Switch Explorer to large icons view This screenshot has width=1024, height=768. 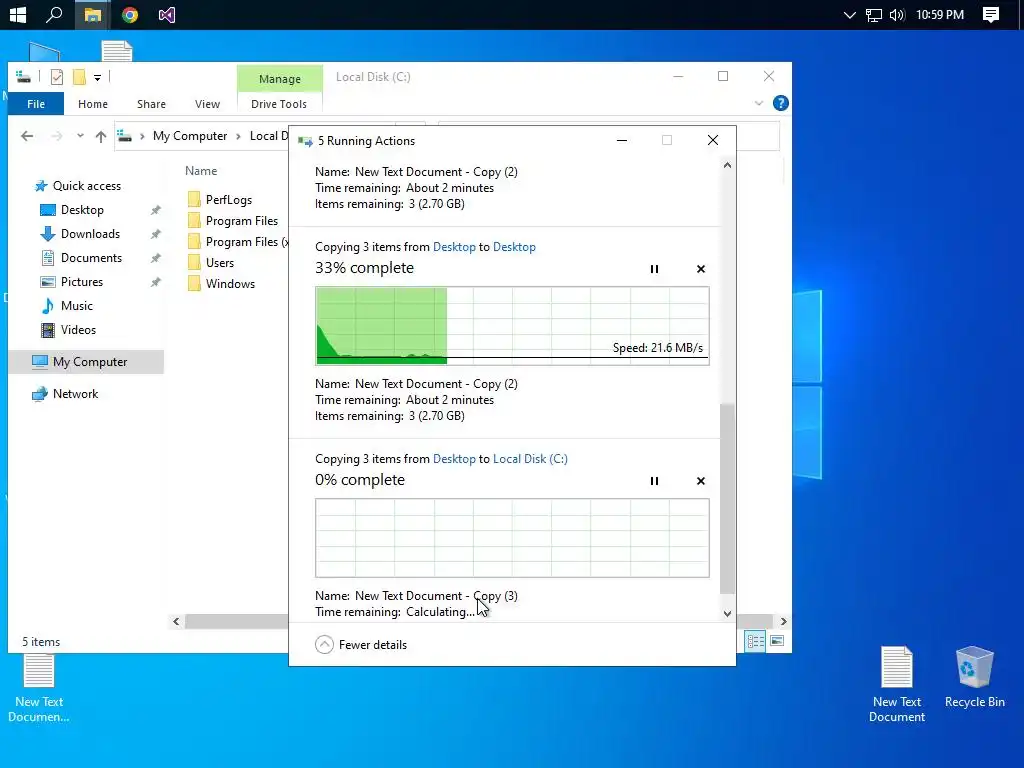point(776,641)
